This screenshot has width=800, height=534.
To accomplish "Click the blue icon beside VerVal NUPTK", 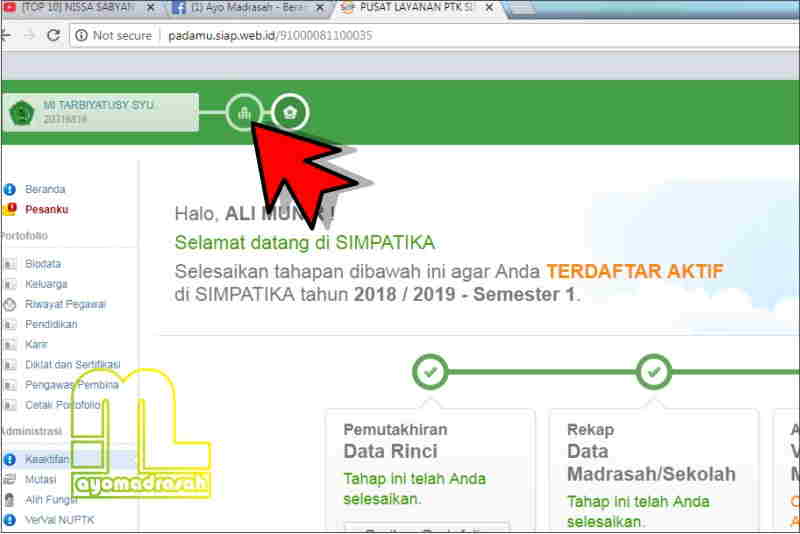I will (x=9, y=520).
